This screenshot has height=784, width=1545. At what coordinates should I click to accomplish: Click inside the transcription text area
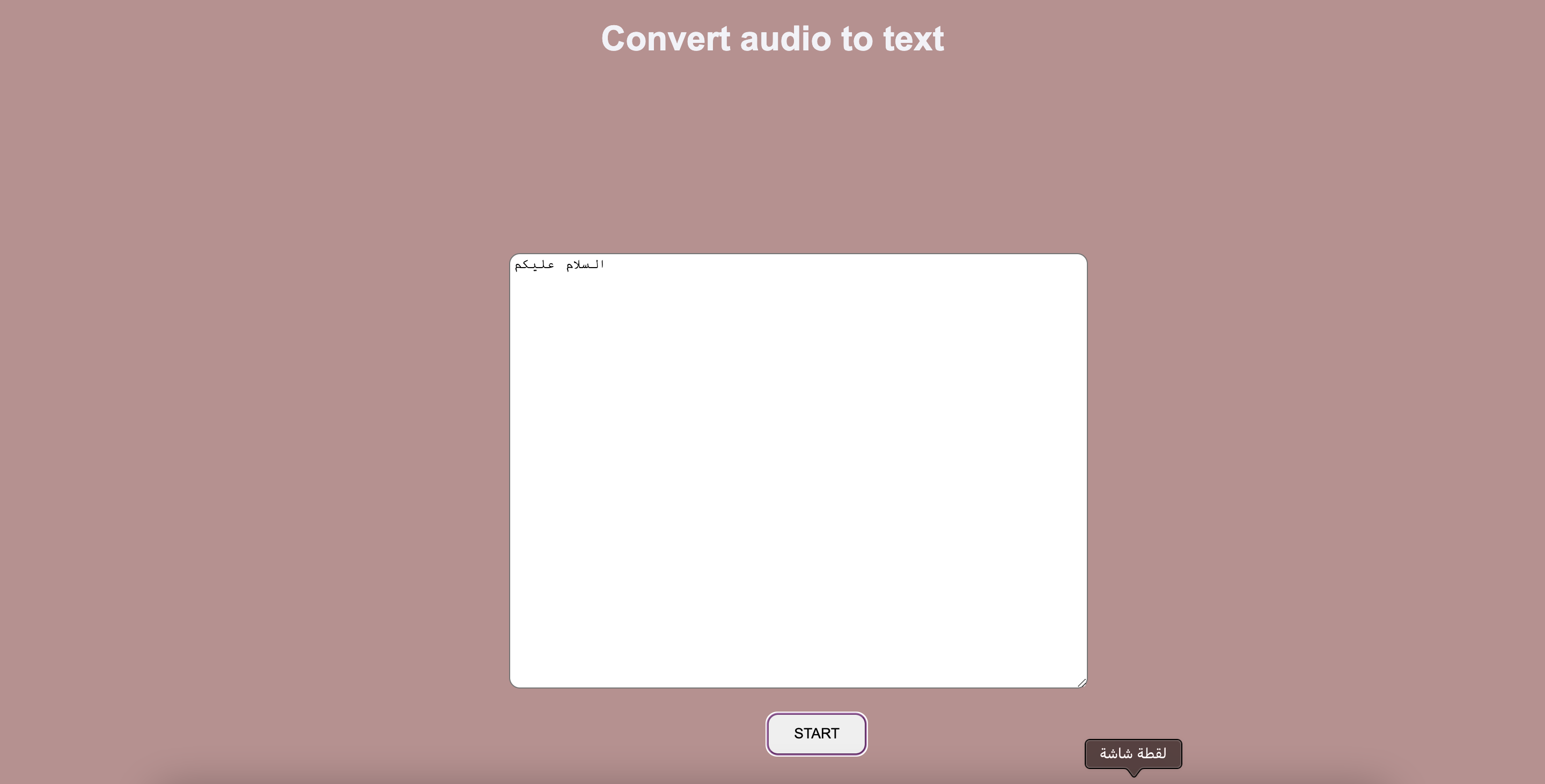coord(798,470)
